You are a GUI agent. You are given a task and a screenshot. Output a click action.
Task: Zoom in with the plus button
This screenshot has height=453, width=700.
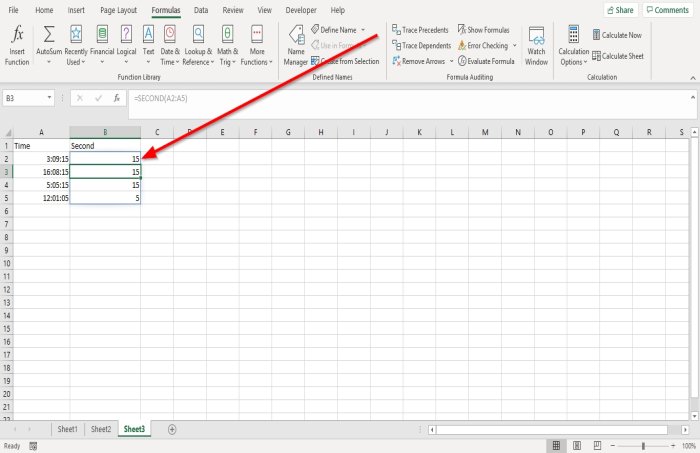click(673, 445)
